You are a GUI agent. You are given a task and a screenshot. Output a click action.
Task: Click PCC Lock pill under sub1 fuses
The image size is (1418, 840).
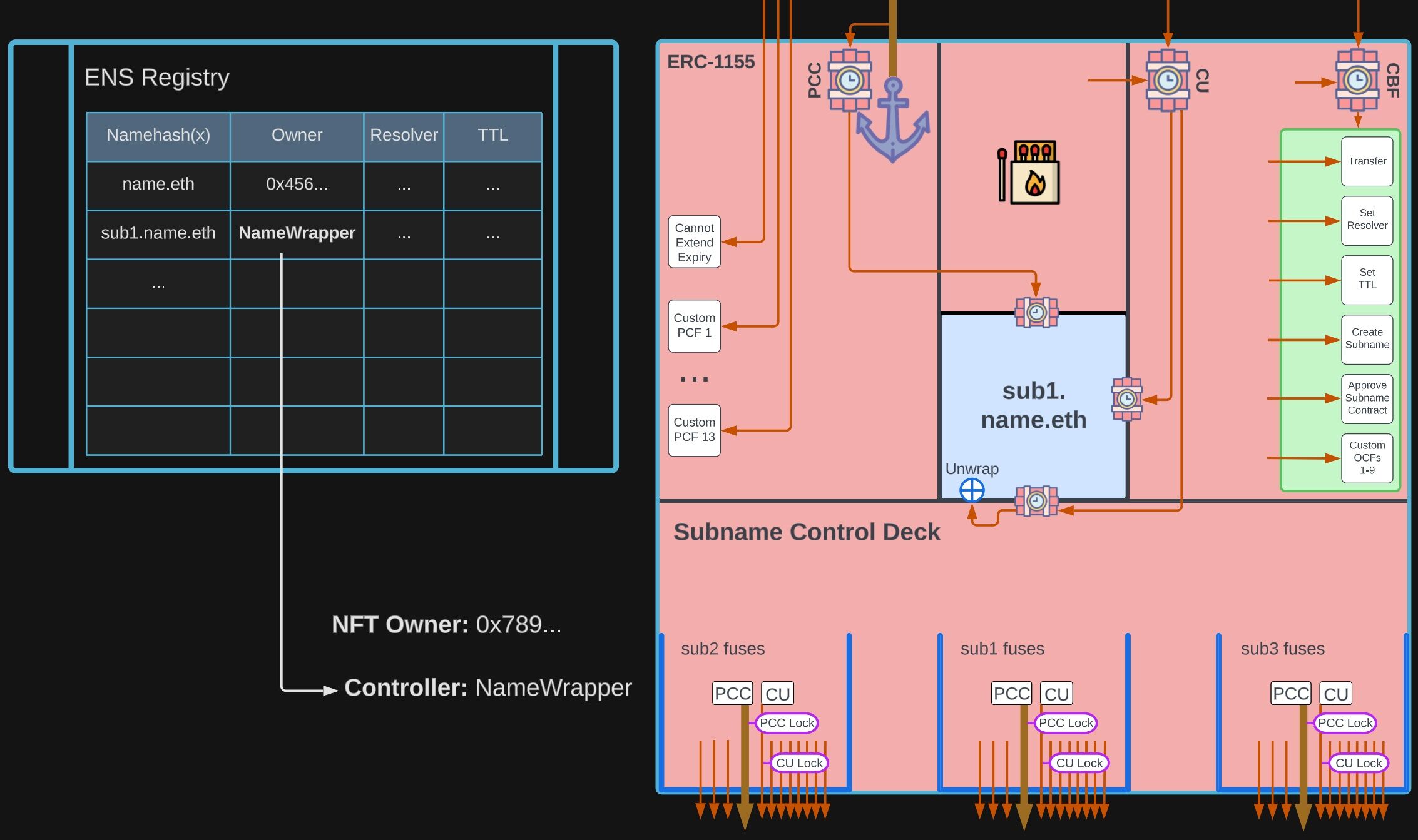[1066, 723]
